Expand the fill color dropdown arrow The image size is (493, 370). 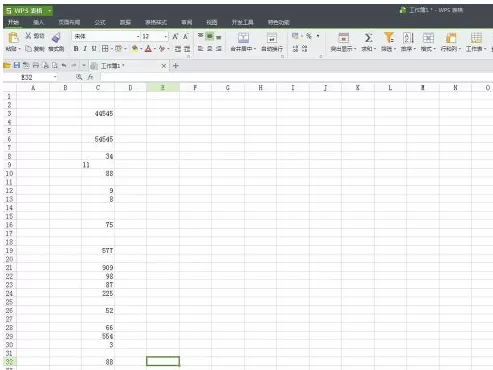tap(141, 49)
